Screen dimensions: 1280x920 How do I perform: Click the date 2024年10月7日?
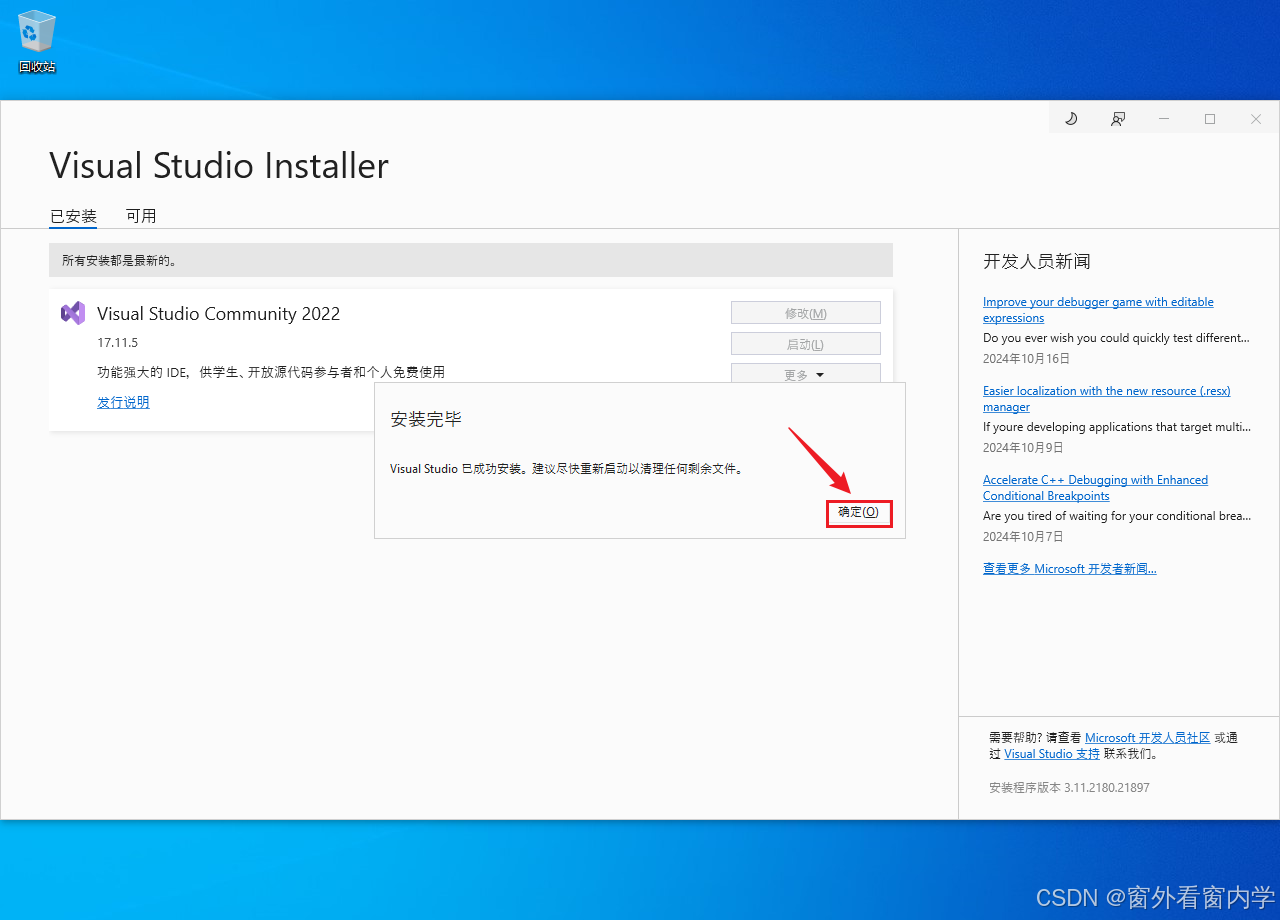pos(1023,536)
